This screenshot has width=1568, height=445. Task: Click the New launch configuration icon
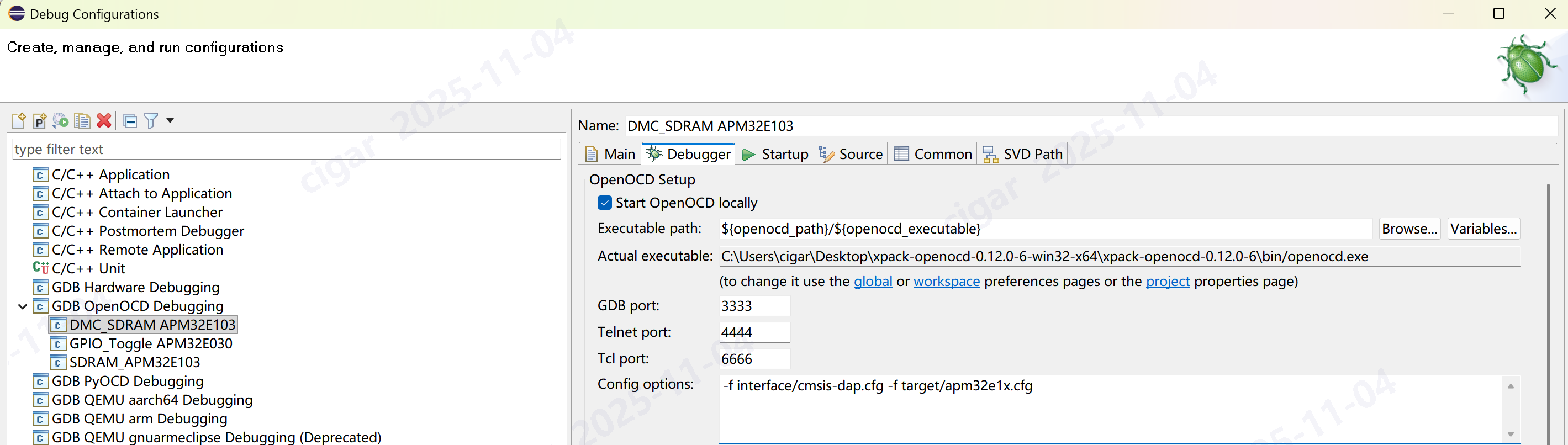[x=18, y=120]
